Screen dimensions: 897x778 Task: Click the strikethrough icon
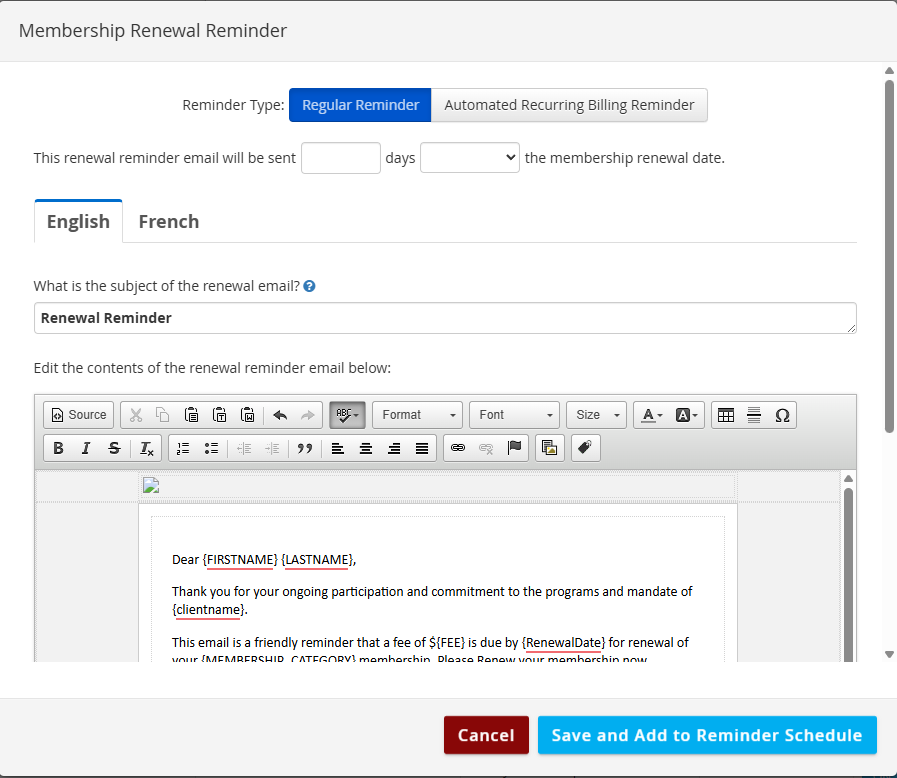(x=114, y=448)
